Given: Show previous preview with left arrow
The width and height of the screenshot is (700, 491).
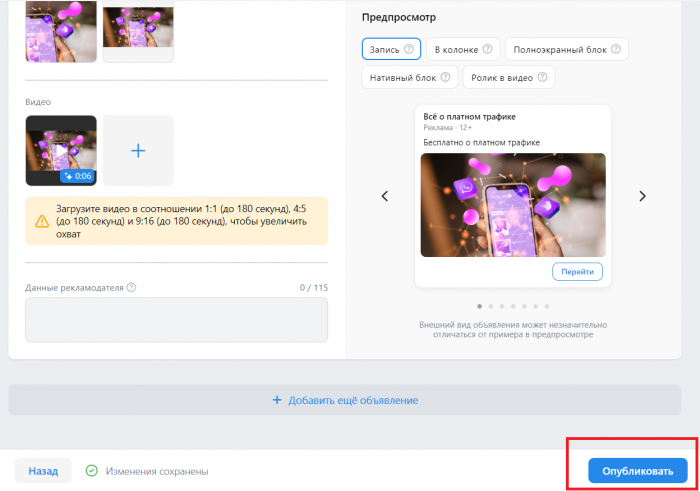Looking at the screenshot, I should pos(385,196).
